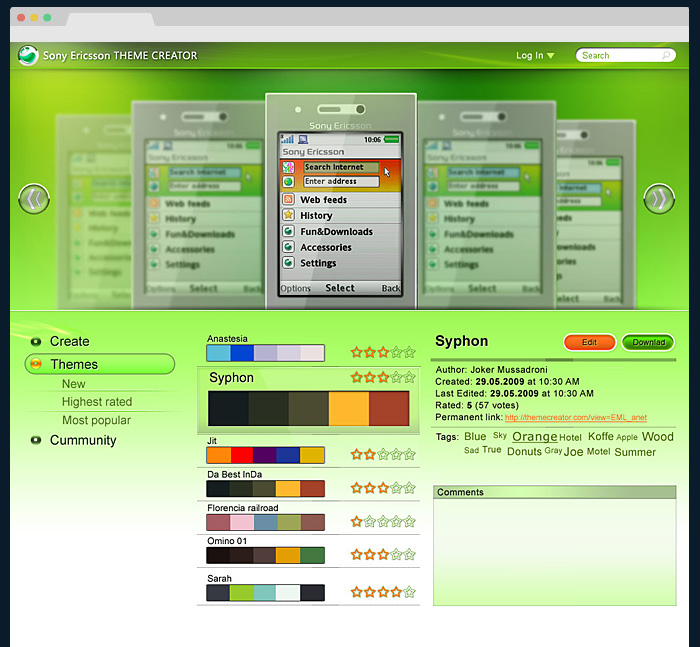Open Highest rated themes
Viewport: 700px width, 647px height.
[x=97, y=402]
